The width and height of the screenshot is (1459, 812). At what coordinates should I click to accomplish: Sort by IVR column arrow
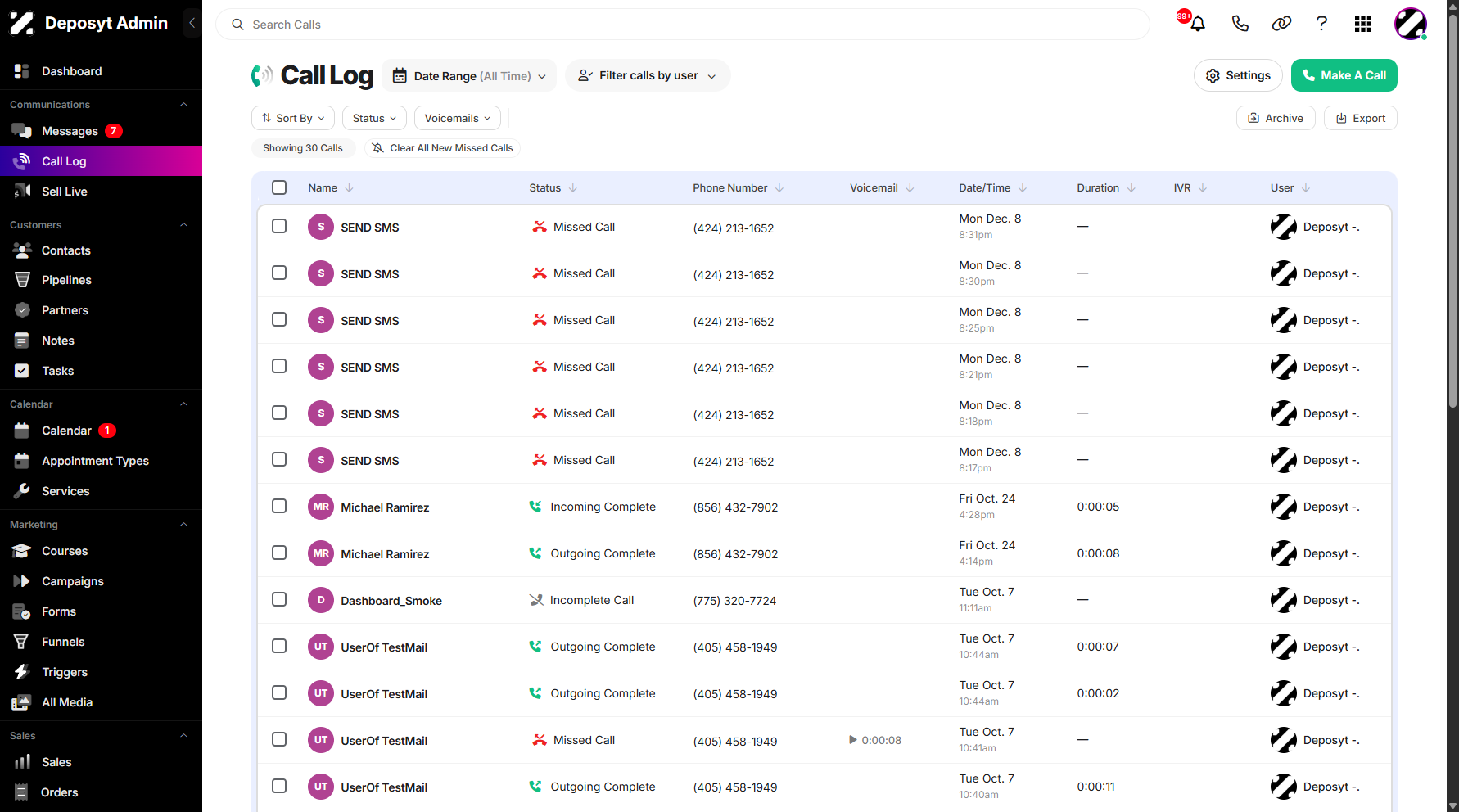click(x=1203, y=187)
